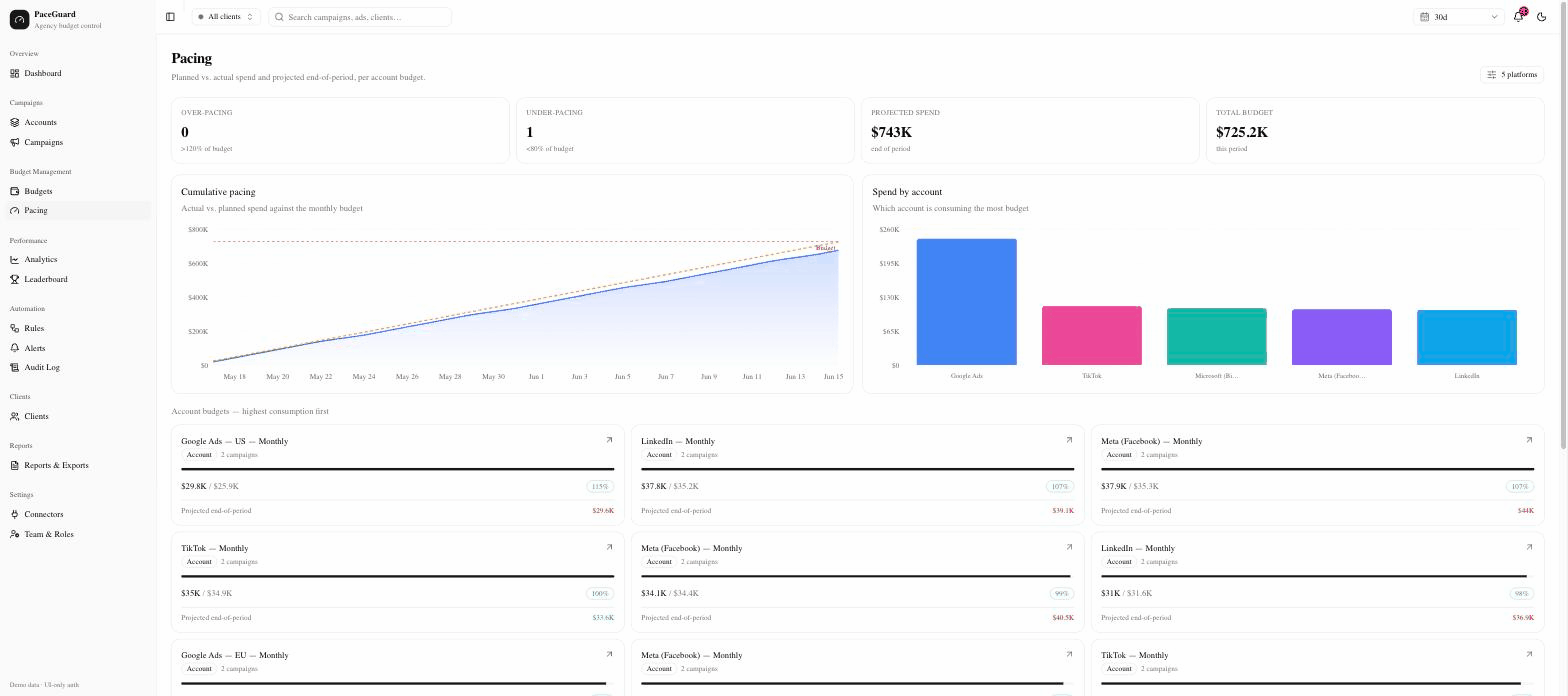Click the teal Microsoft bar in the chart
This screenshot has height=696, width=1568.
coord(1217,337)
